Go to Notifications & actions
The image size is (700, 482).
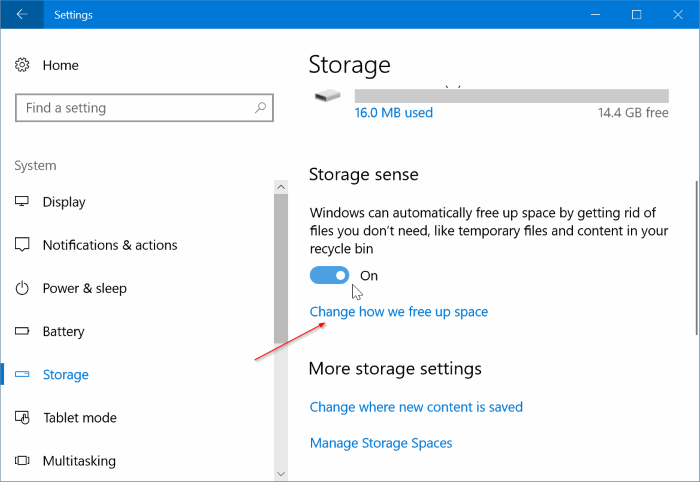click(x=110, y=245)
